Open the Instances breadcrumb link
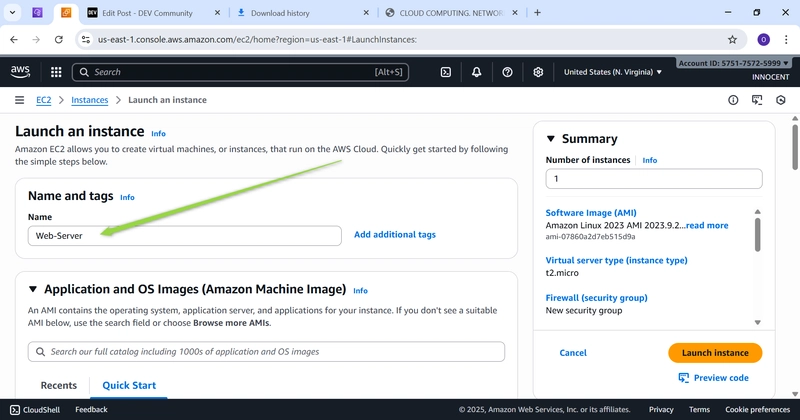800x420 pixels. pos(90,100)
